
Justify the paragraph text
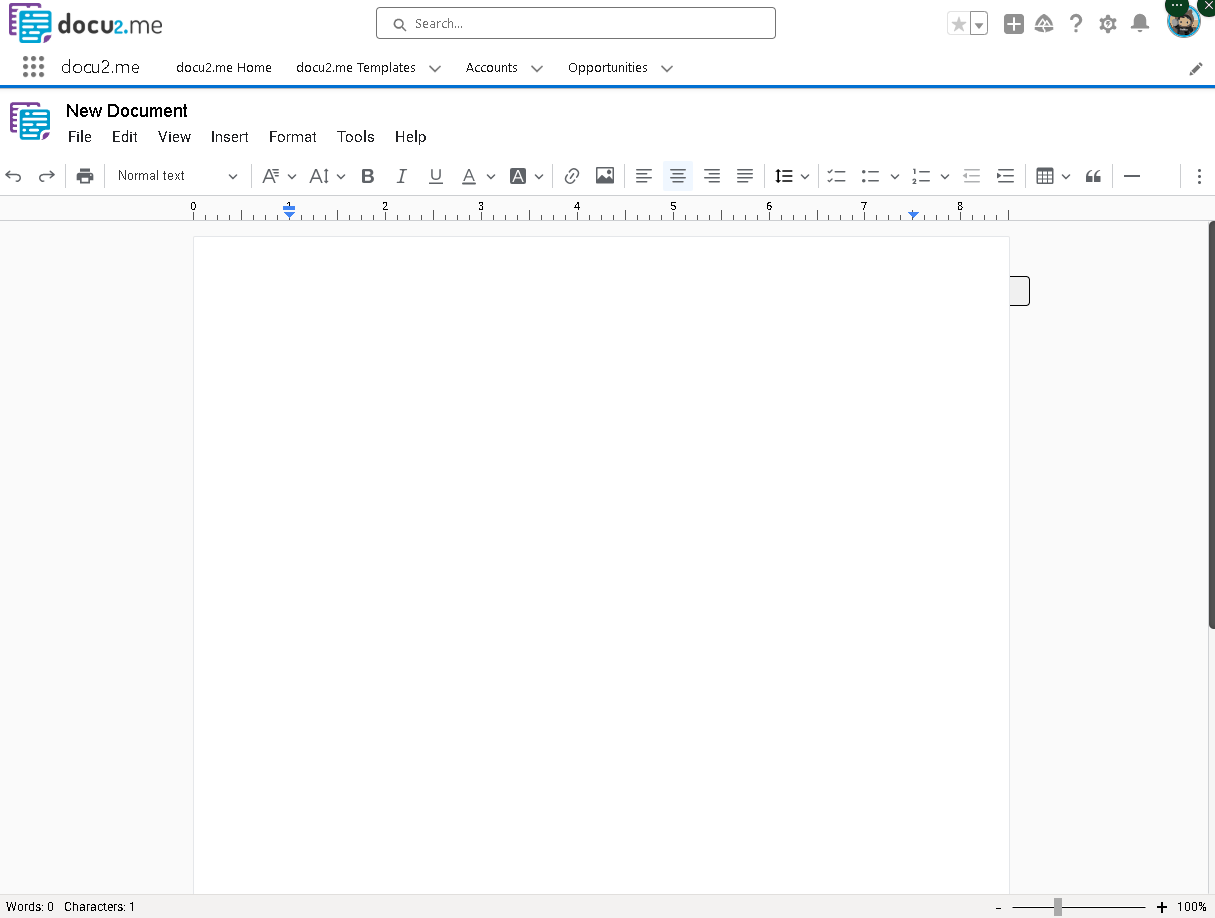[x=745, y=176]
